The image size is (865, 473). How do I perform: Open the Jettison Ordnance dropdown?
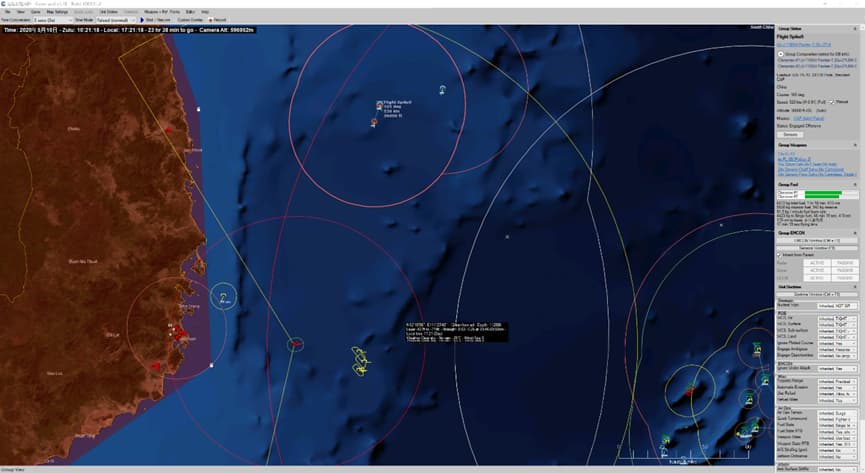tap(837, 457)
